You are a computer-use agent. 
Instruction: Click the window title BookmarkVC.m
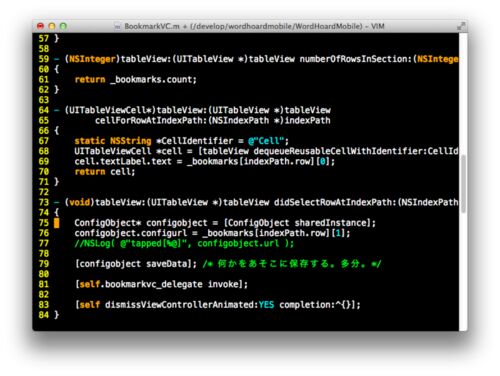[152, 26]
